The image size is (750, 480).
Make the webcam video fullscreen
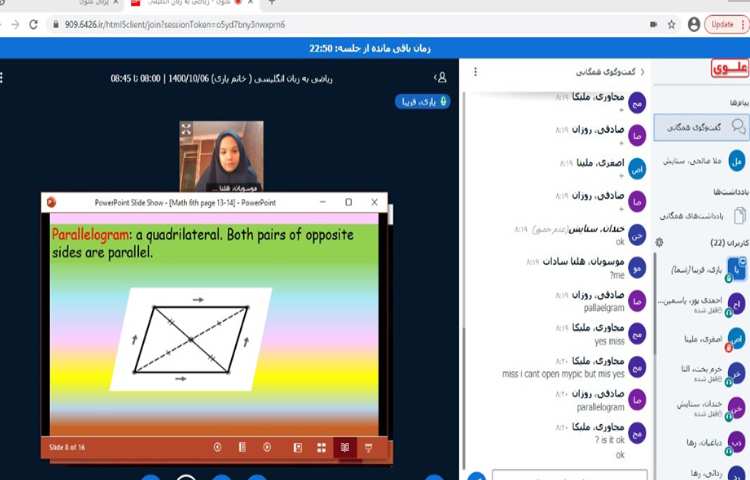tap(186, 129)
